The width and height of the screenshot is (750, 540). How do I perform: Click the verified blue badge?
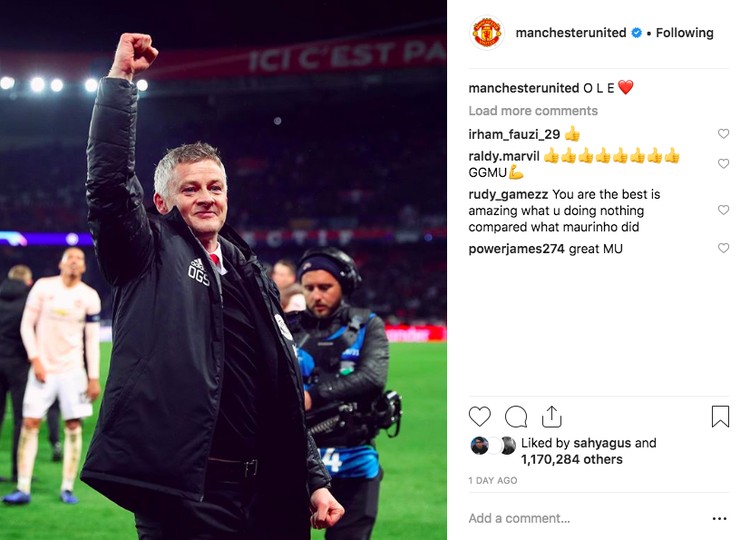tap(636, 33)
